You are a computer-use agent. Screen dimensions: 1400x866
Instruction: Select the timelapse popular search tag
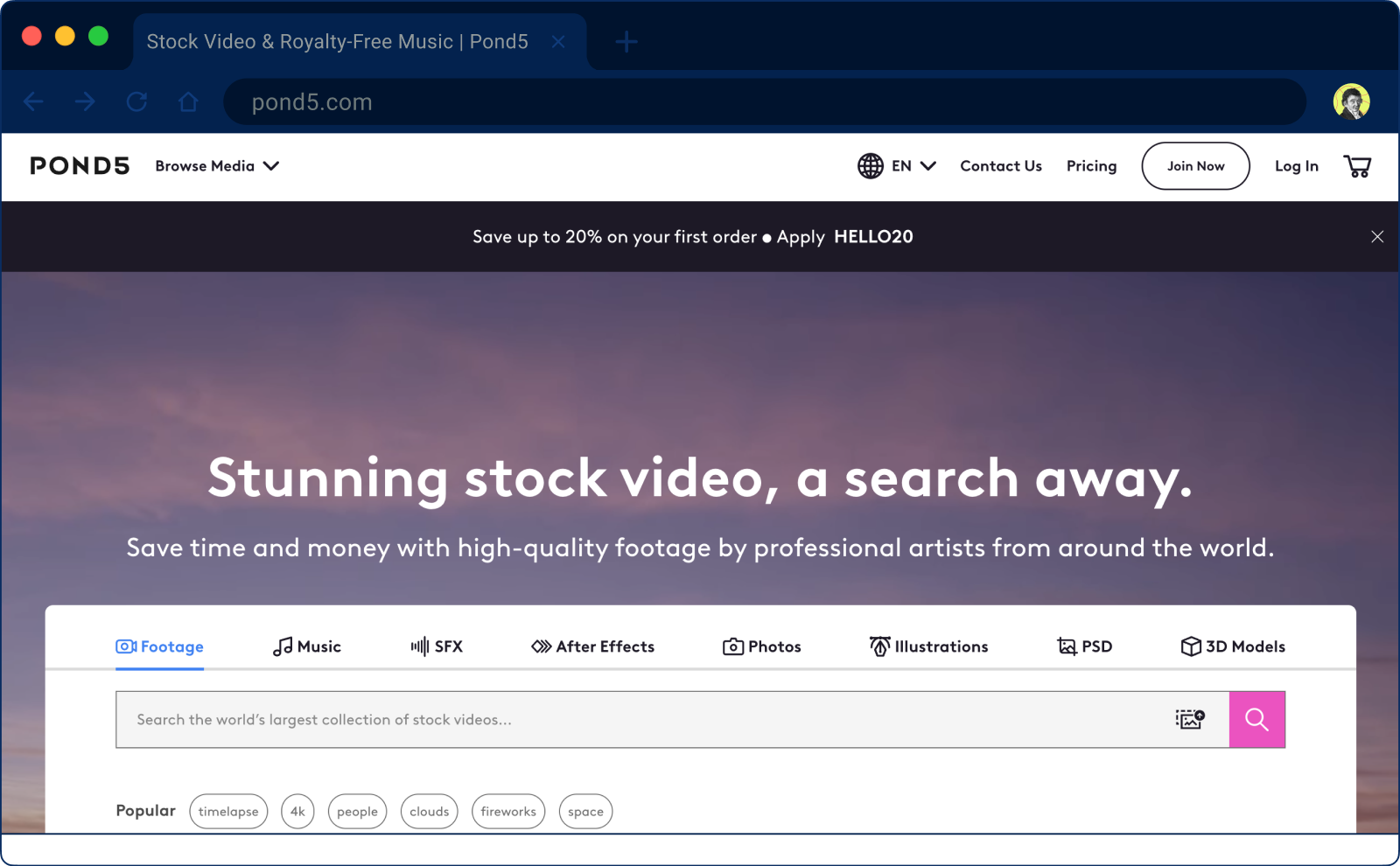click(228, 811)
